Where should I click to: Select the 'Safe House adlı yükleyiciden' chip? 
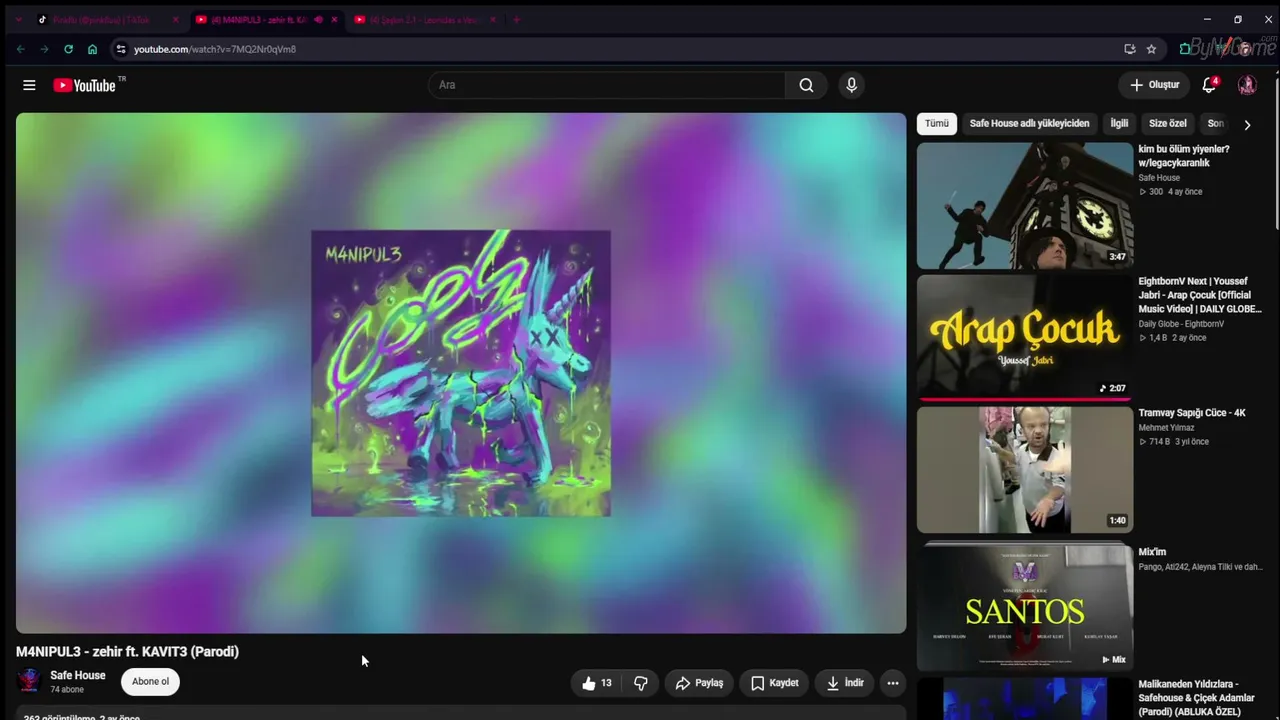[x=1029, y=124]
